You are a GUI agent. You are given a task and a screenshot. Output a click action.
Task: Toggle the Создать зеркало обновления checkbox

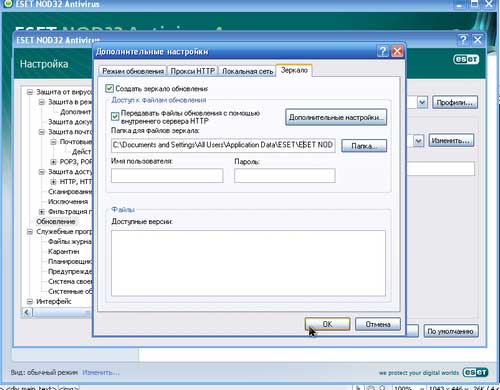[x=109, y=88]
